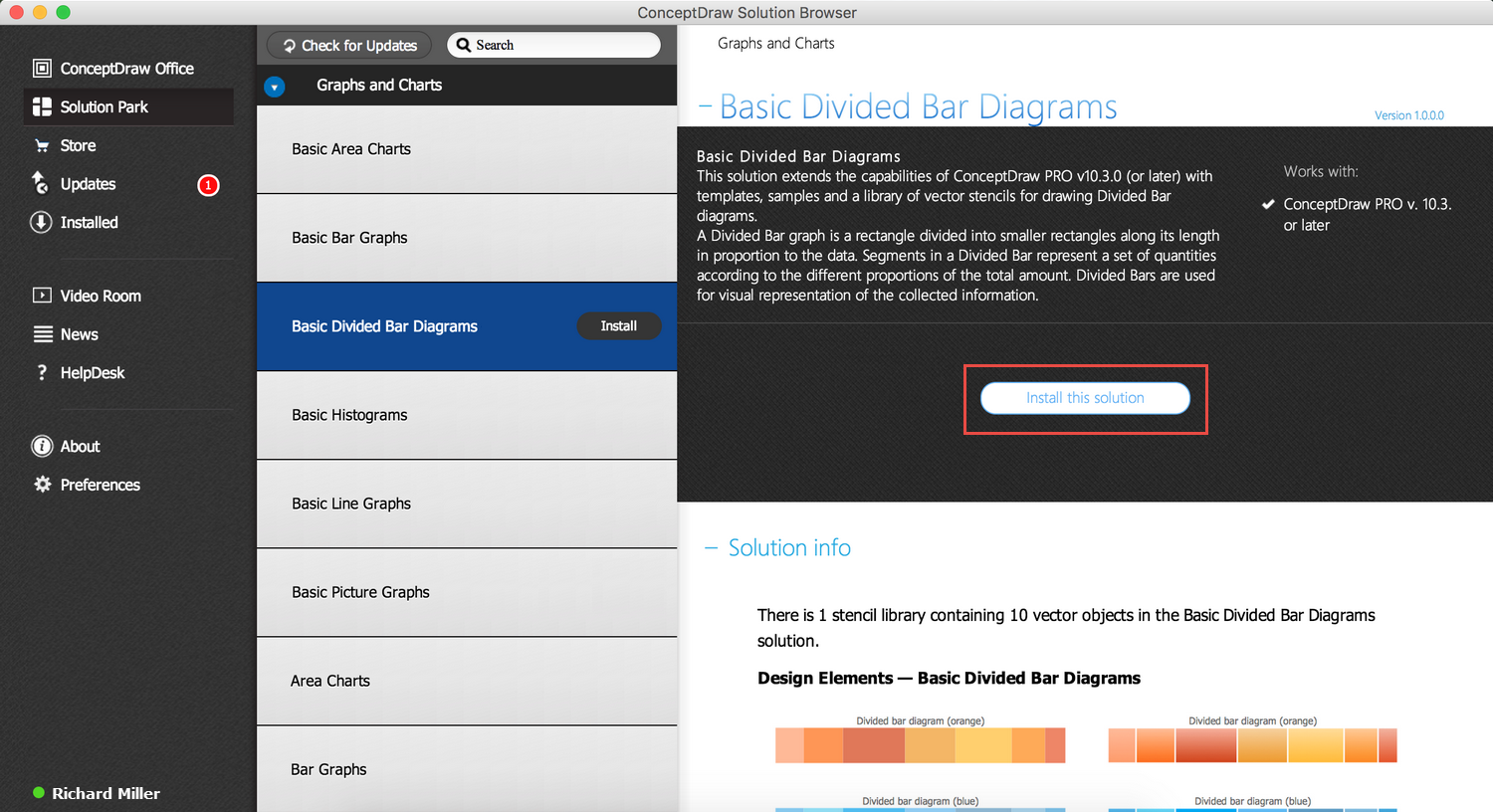Click the refresh icon in Check for Updates
The width and height of the screenshot is (1493, 812).
(x=290, y=46)
